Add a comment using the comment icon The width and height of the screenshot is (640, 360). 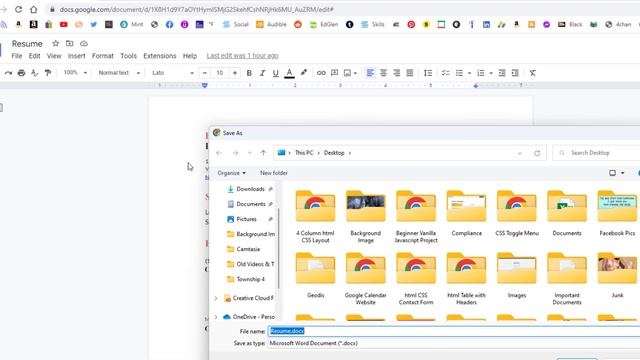pyautogui.click(x=334, y=73)
